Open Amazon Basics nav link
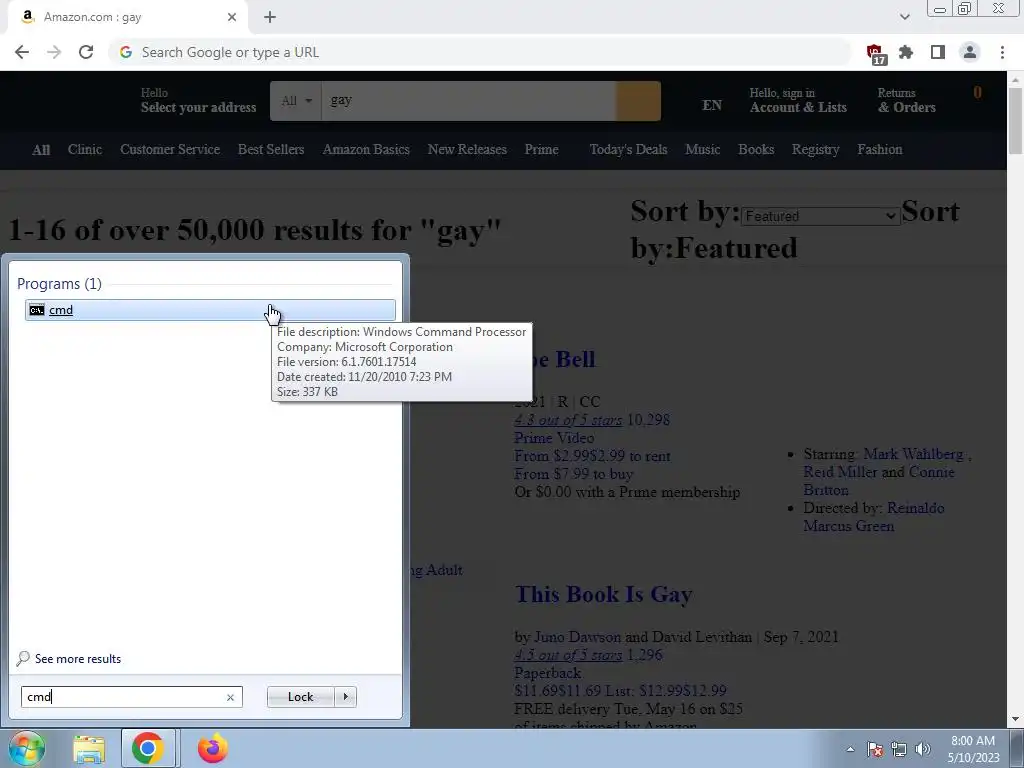The width and height of the screenshot is (1024, 768). point(366,150)
